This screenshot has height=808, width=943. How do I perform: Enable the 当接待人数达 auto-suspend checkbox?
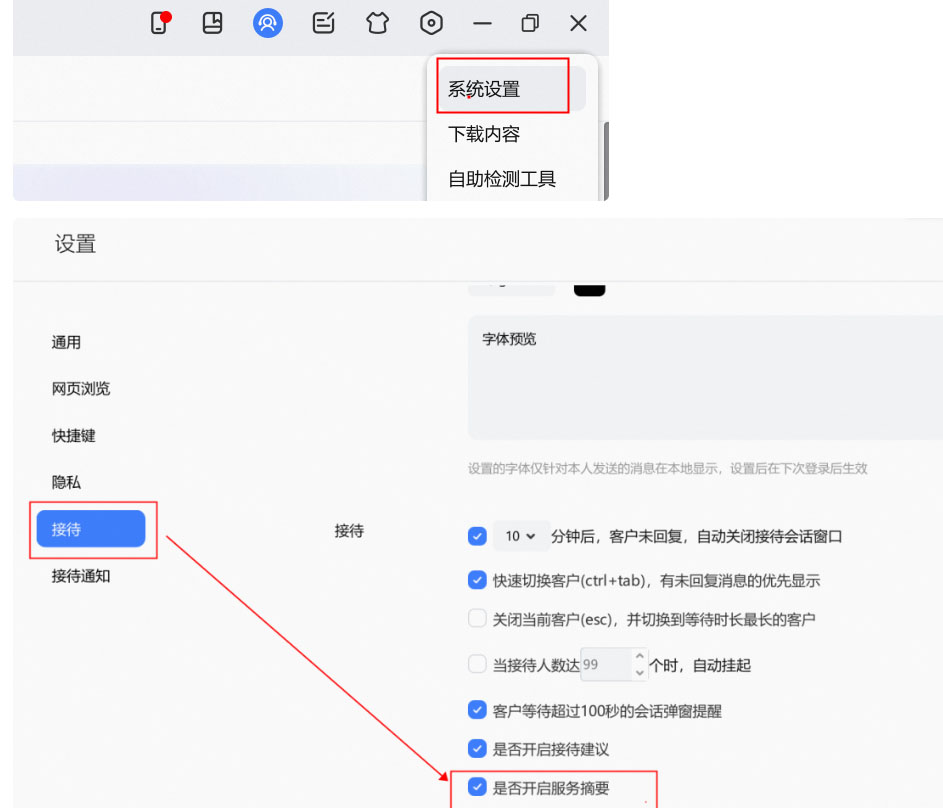477,663
